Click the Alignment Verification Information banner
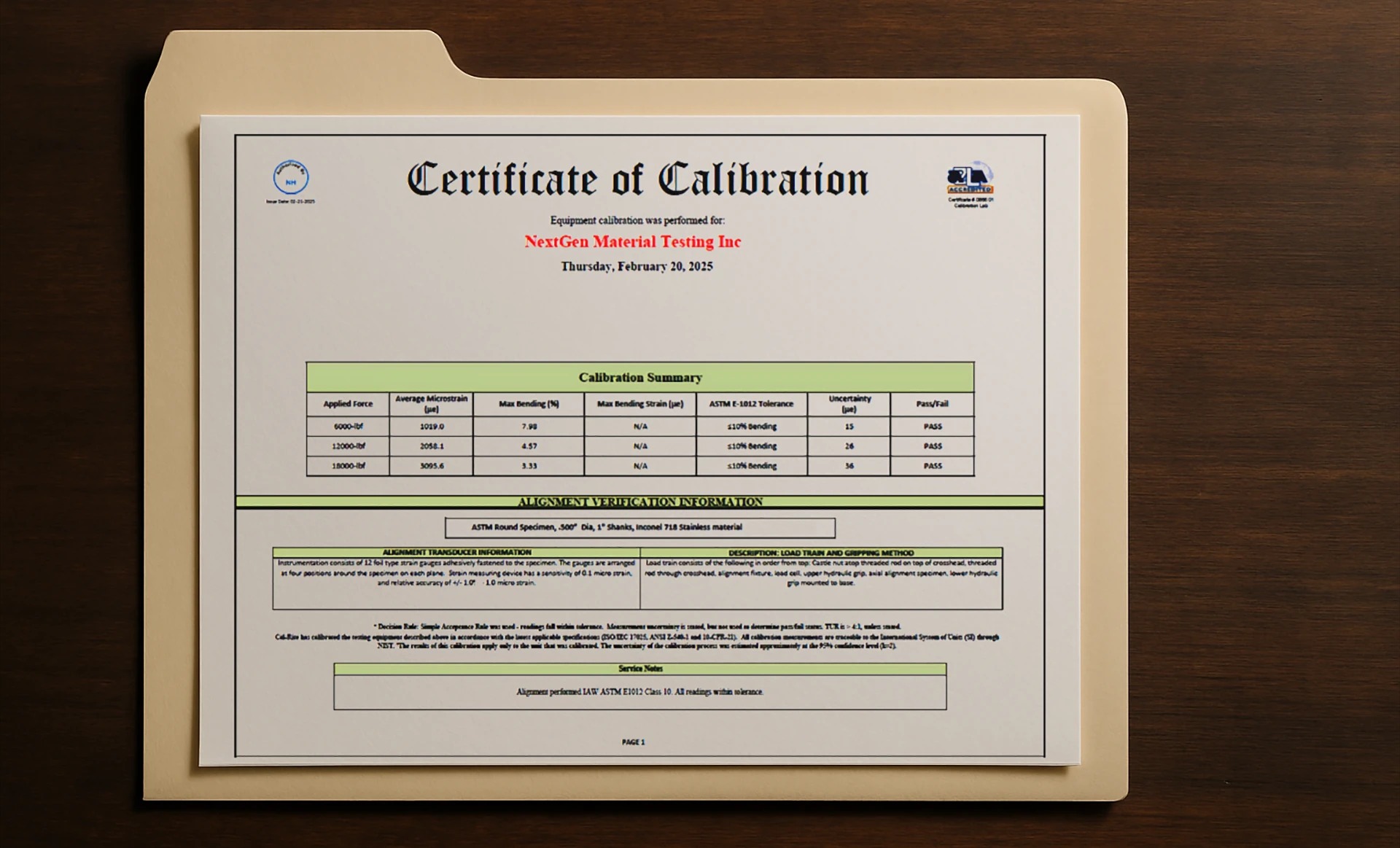 point(639,502)
